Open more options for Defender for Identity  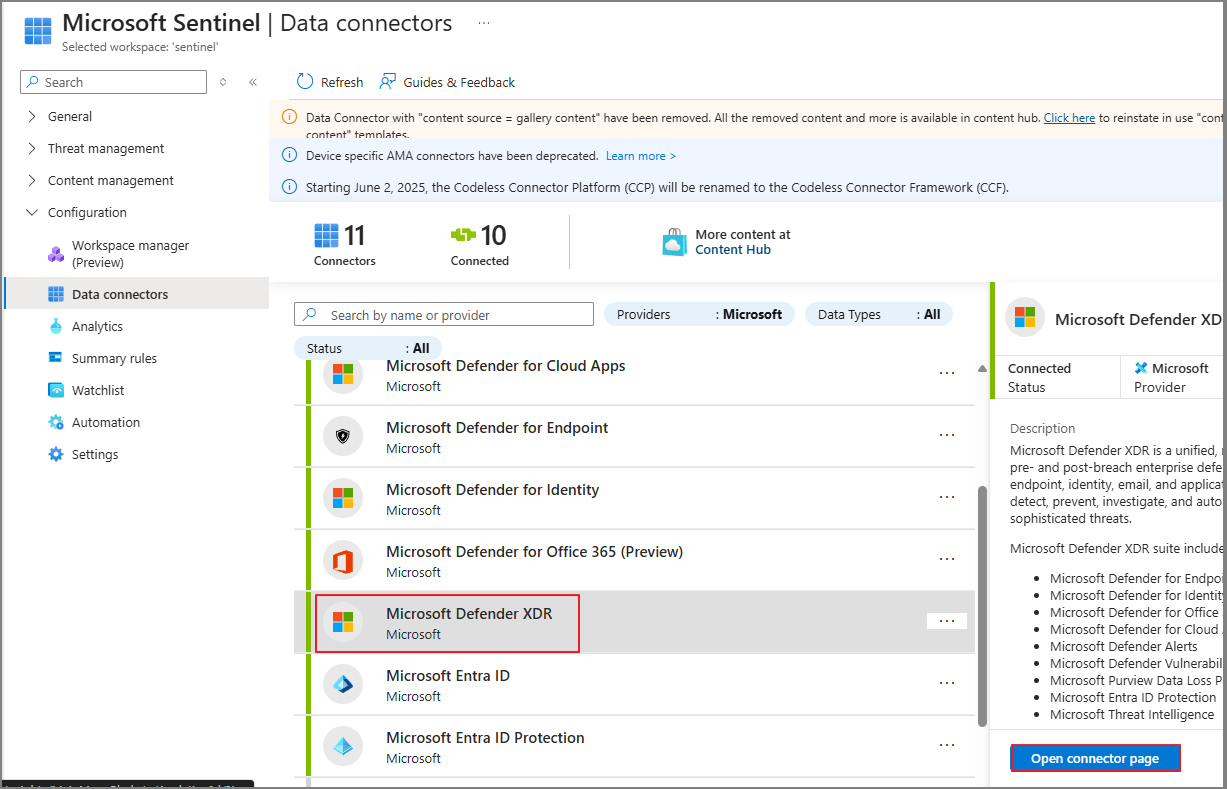tap(947, 497)
